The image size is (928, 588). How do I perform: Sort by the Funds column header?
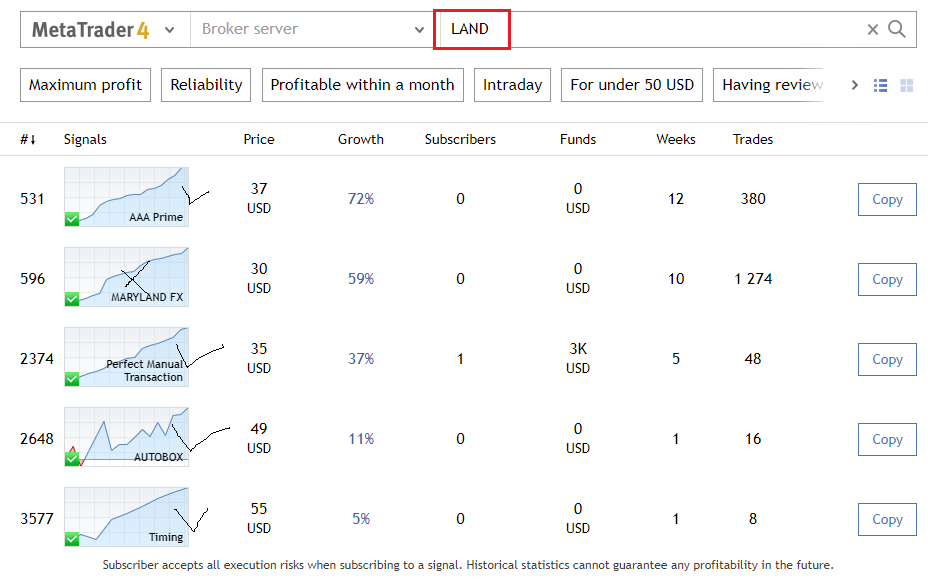pyautogui.click(x=578, y=140)
